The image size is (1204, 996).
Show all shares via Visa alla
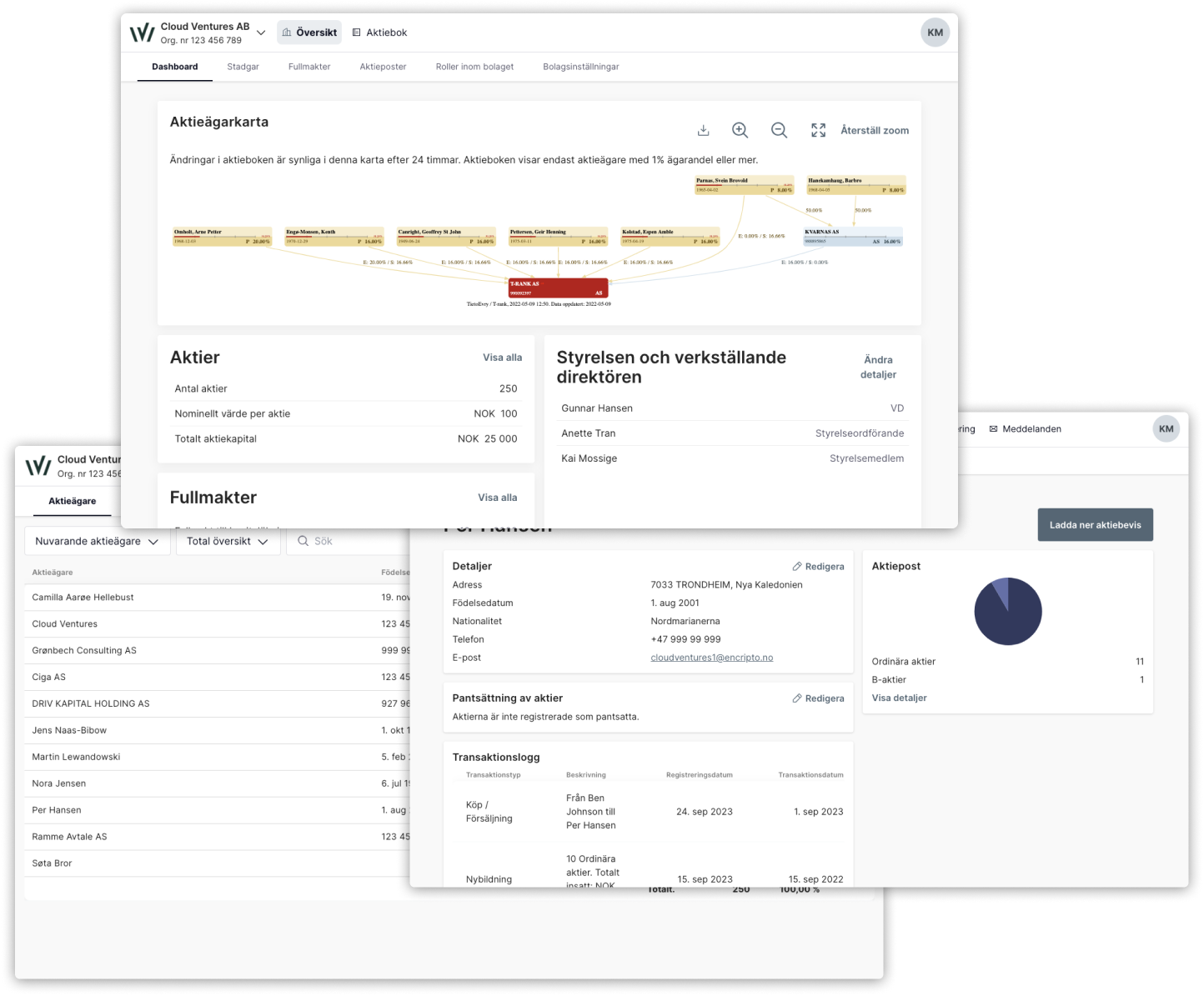point(502,357)
